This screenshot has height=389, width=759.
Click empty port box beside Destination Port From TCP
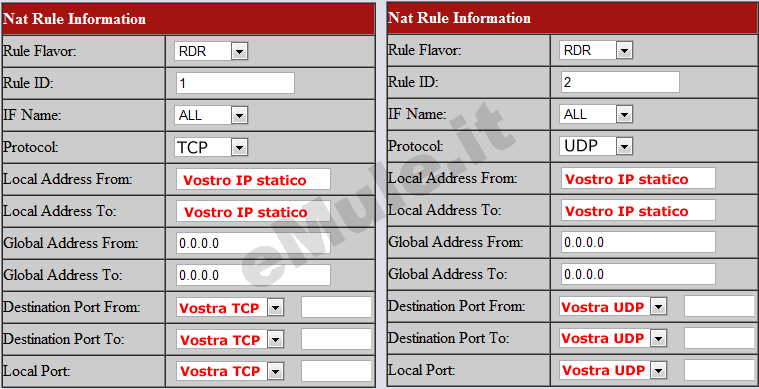336,307
